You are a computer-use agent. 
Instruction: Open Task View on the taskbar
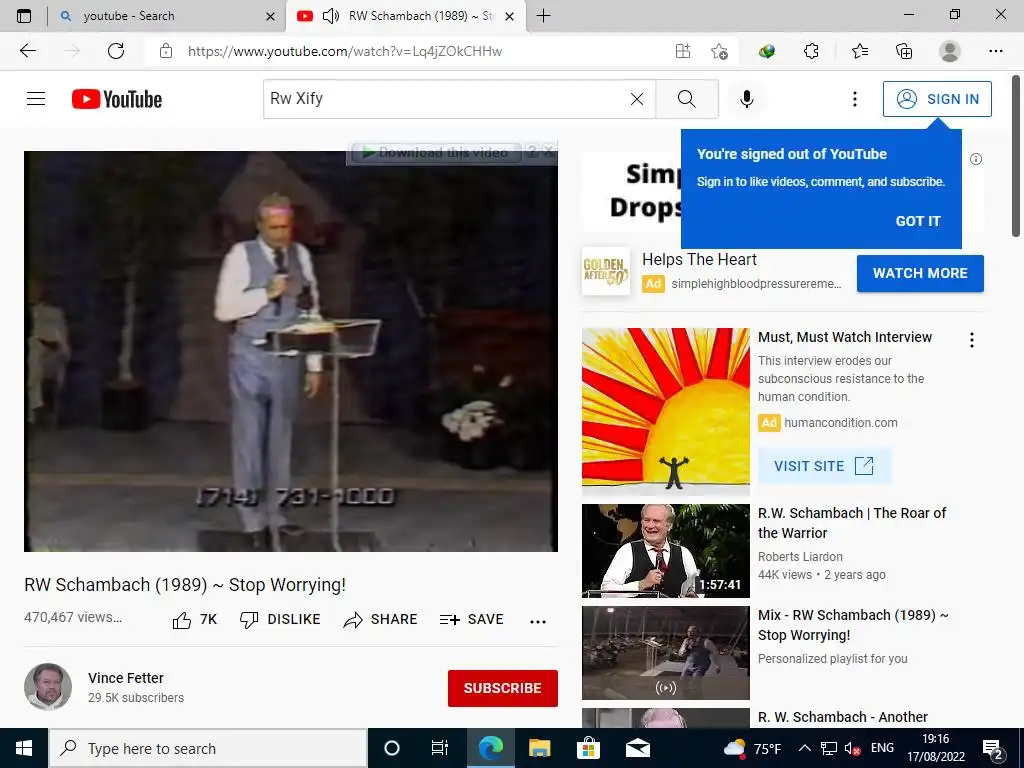pyautogui.click(x=440, y=748)
